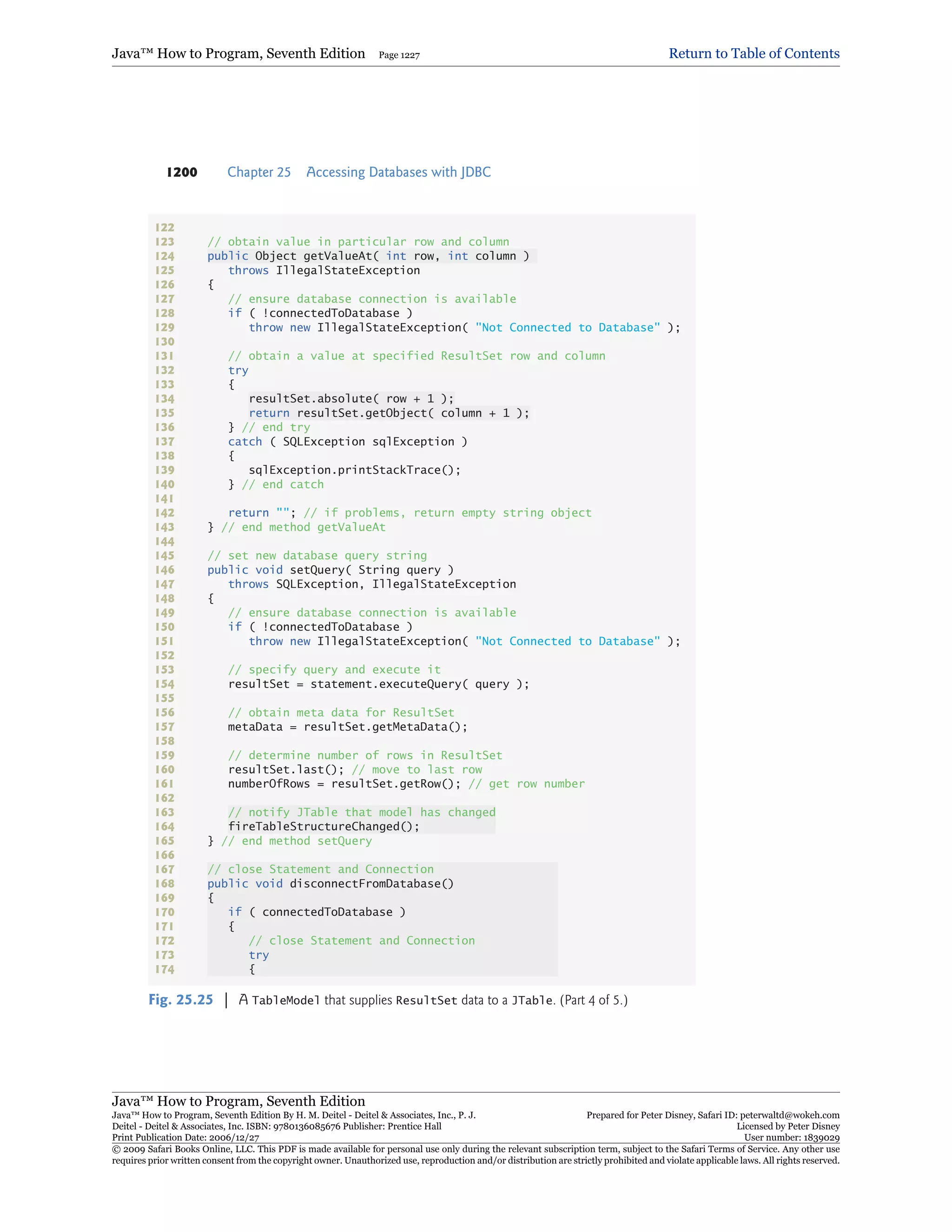952x1232 pixels.
Task: Click the page number 1200 in the heading
Action: [182, 172]
